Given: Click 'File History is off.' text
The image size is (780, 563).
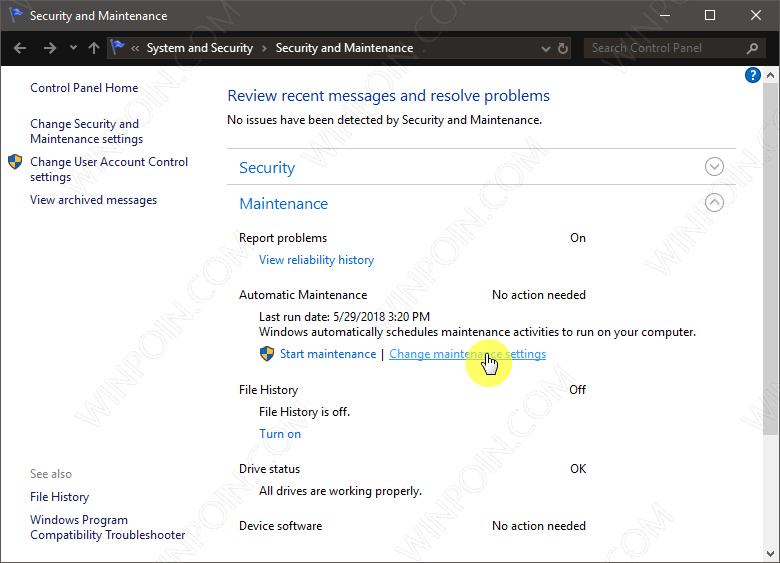Looking at the screenshot, I should pos(304,412).
